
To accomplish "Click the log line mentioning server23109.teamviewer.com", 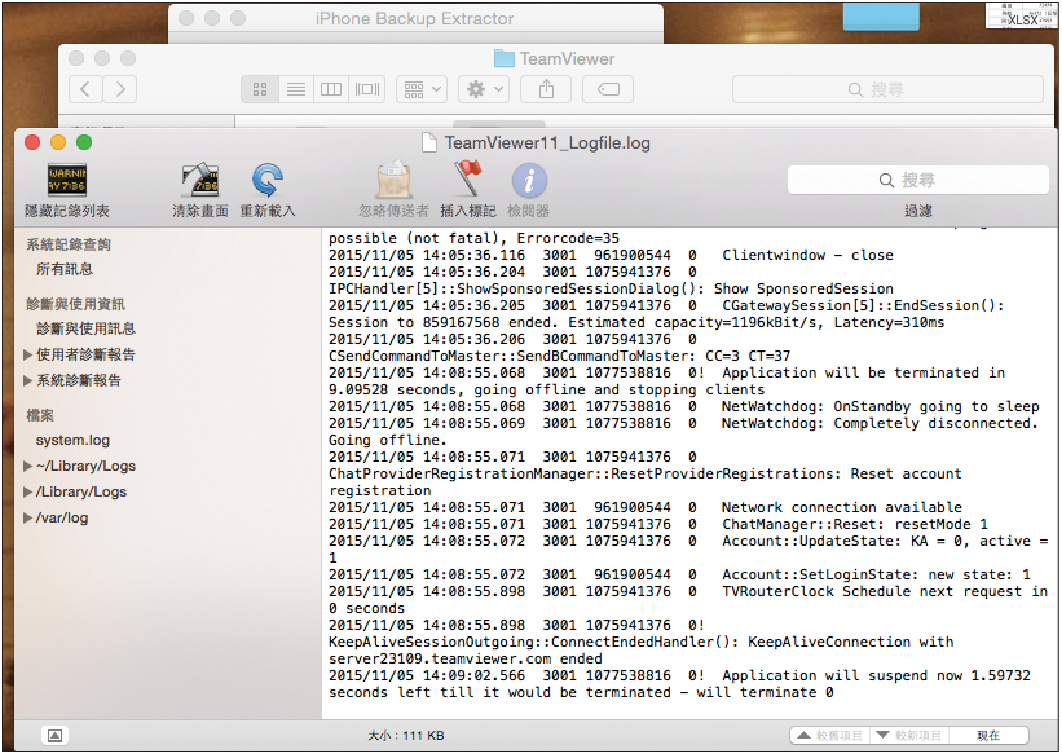I will coord(465,658).
